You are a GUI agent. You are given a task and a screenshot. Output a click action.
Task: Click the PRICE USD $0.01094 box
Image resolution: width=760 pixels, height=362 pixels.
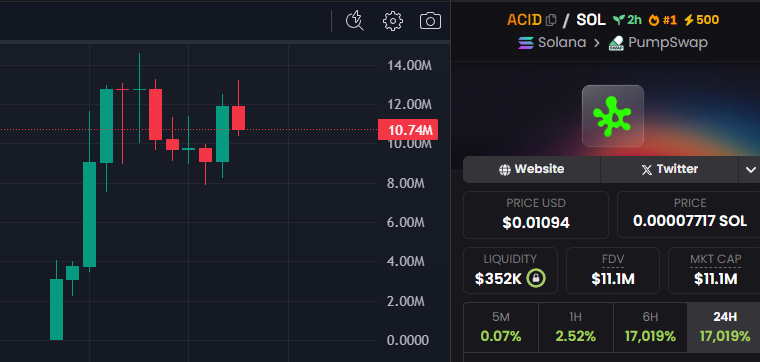point(536,215)
